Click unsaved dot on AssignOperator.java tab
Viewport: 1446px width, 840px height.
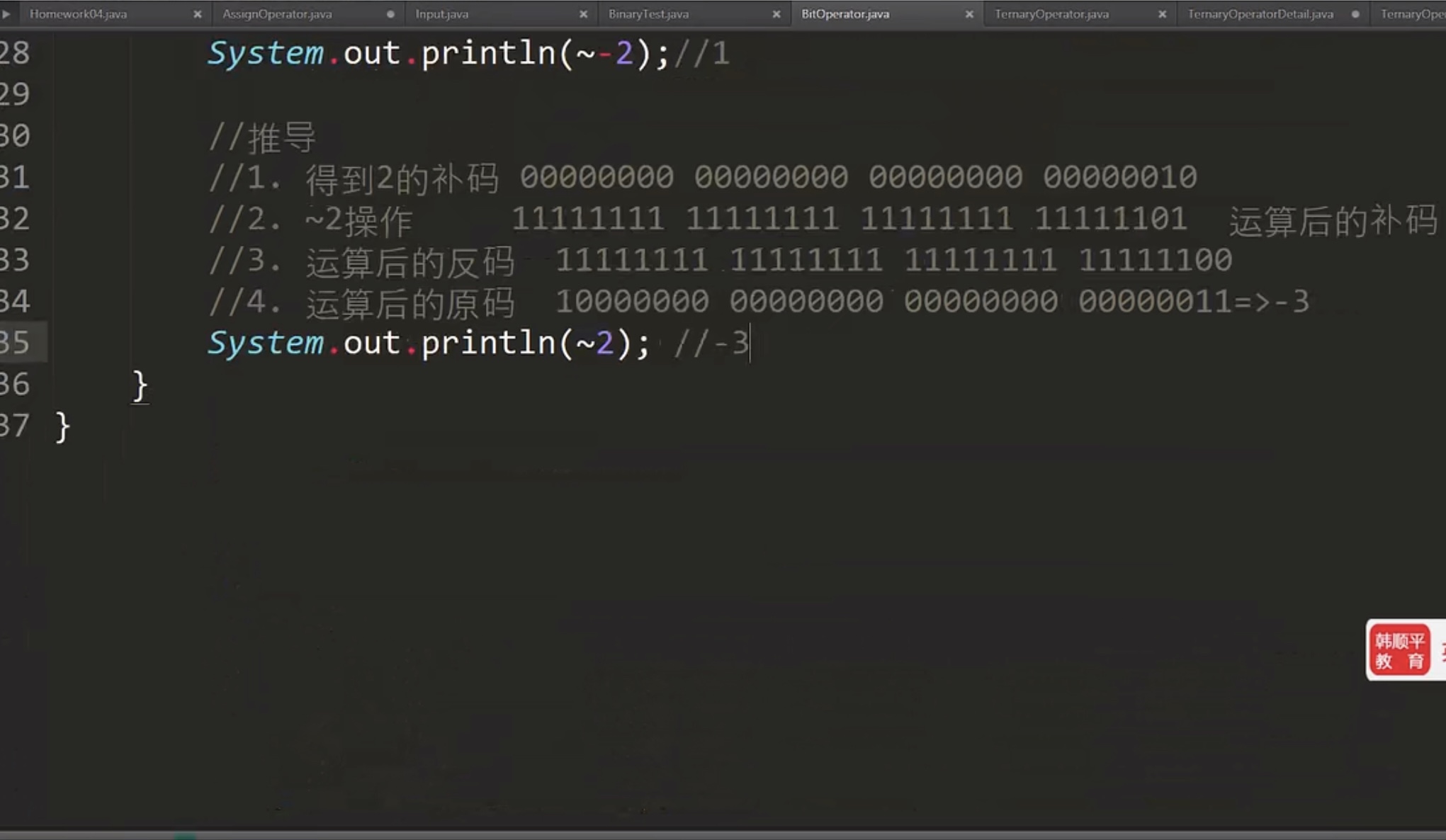click(390, 14)
